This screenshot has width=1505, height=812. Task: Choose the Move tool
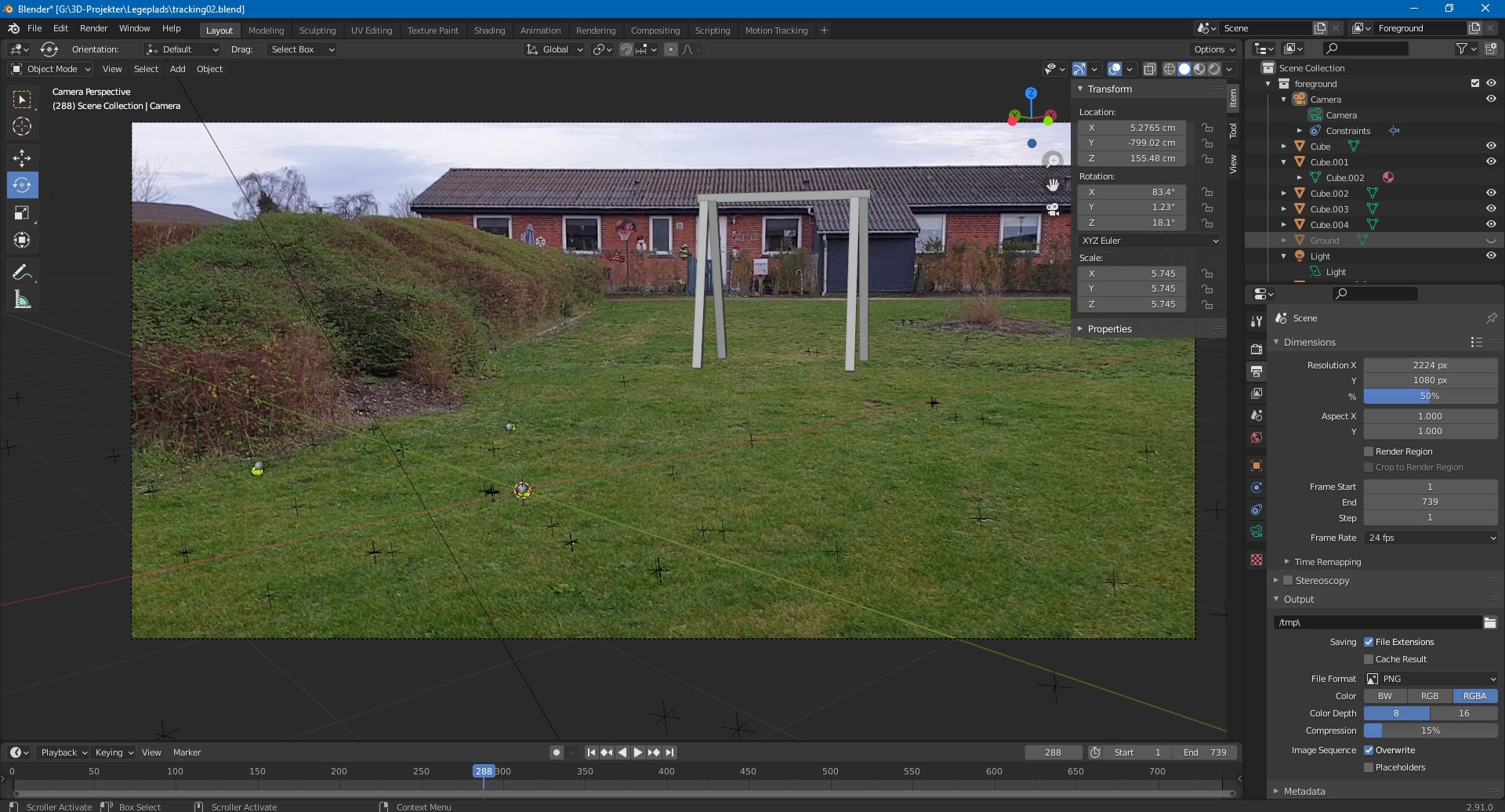pyautogui.click(x=22, y=158)
